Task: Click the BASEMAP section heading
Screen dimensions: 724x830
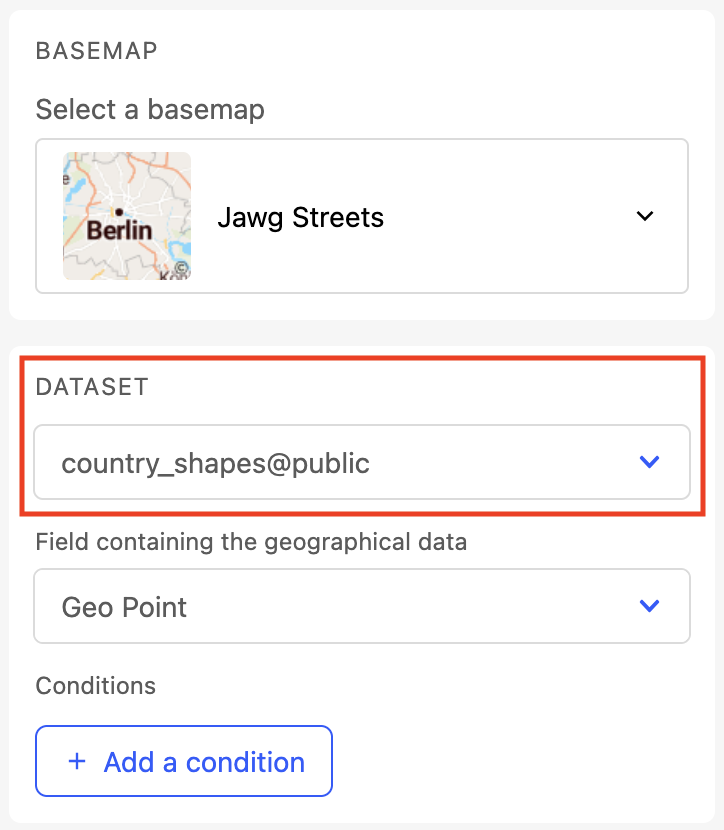Action: (97, 51)
